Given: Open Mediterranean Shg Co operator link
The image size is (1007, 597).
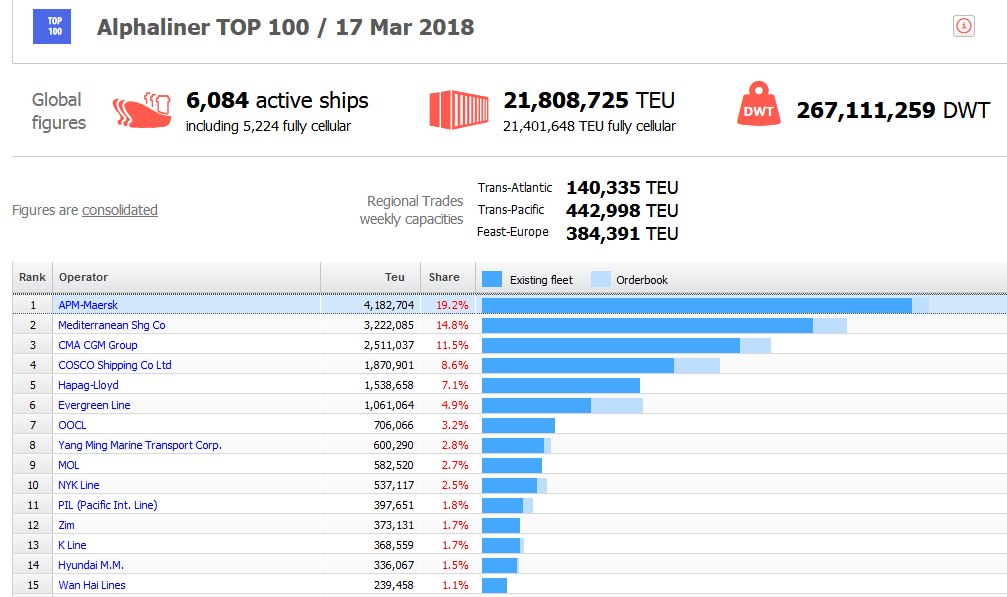Looking at the screenshot, I should click(112, 325).
